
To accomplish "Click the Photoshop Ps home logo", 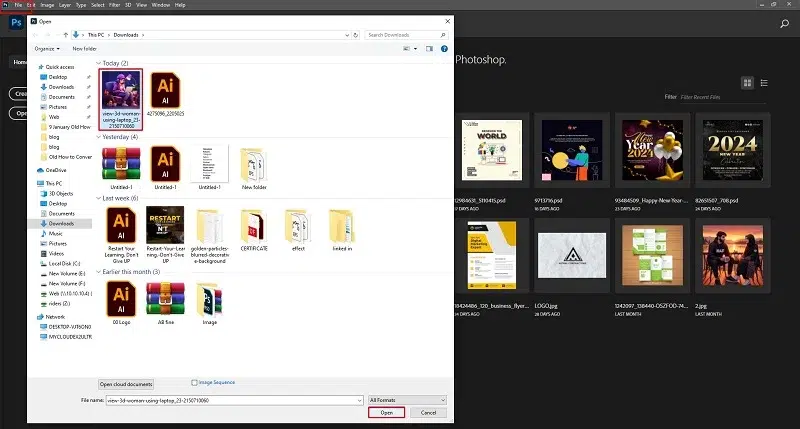I will tap(16, 23).
